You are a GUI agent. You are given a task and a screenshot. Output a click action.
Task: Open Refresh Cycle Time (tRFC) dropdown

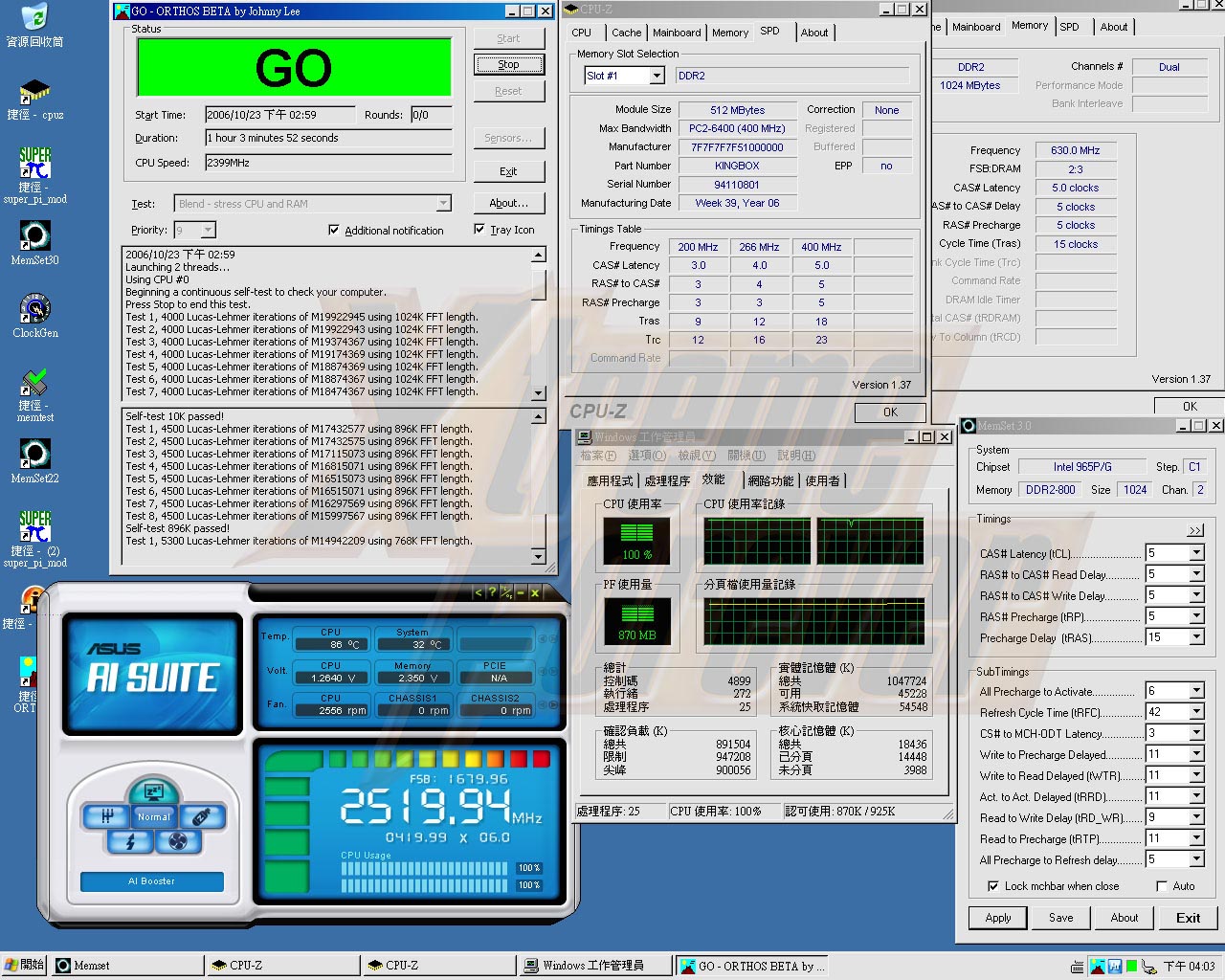[1196, 712]
